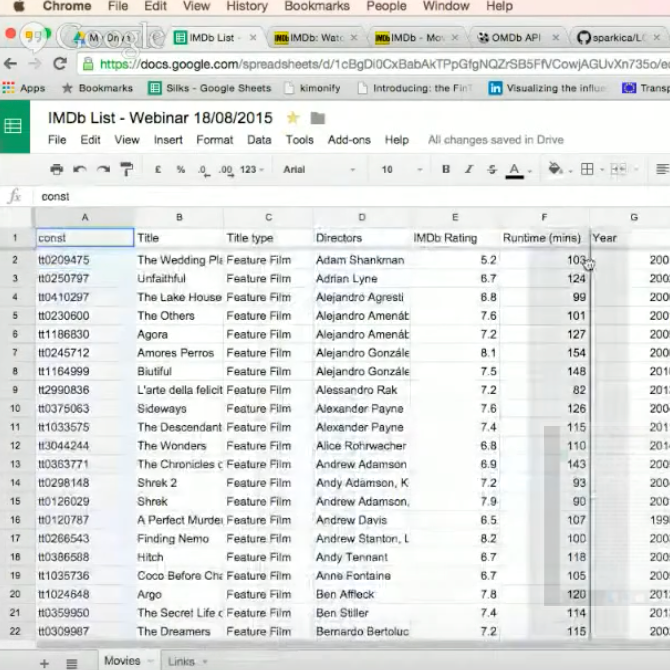Open the all sheets list icon
Screen dimensions: 670x670
[72, 662]
